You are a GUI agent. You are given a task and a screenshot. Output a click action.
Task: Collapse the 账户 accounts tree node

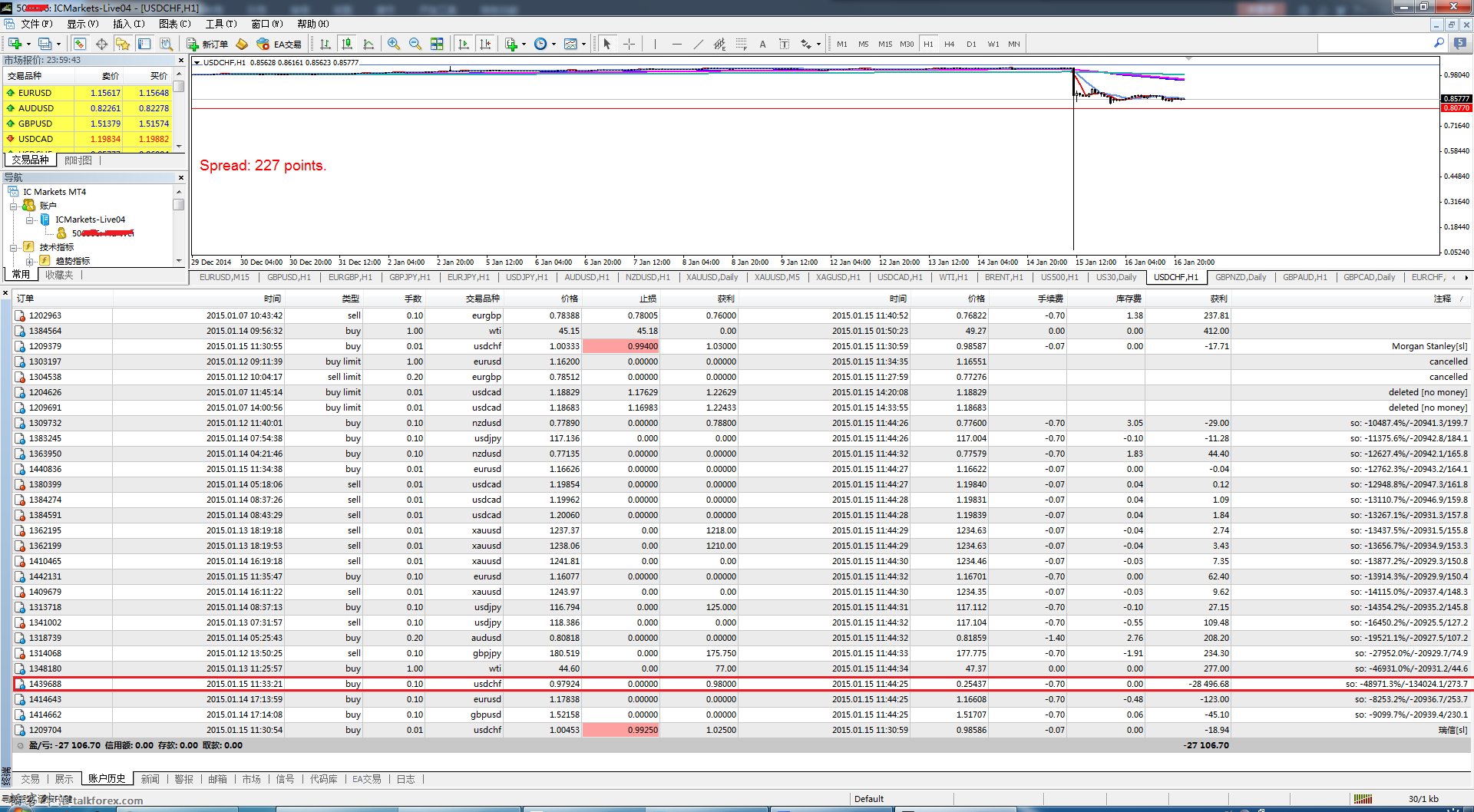(13, 206)
